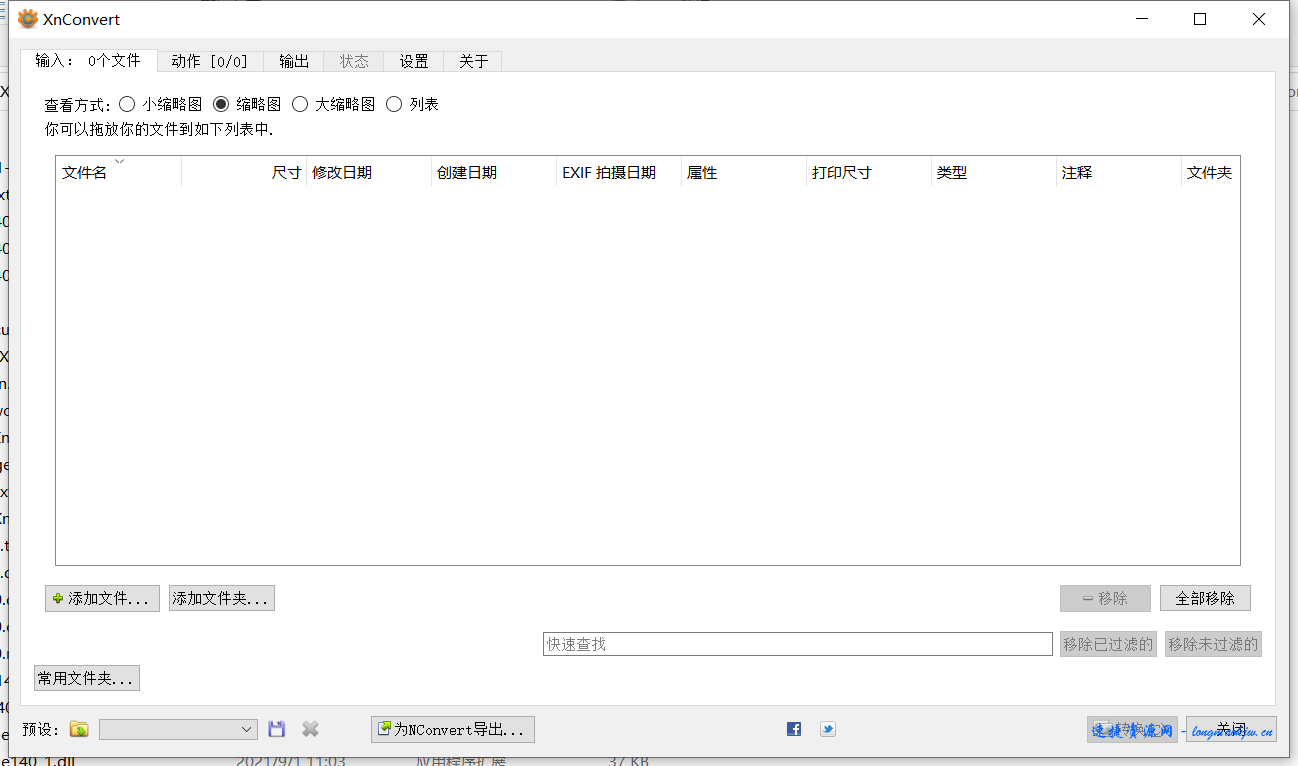1298x766 pixels.
Task: Open the Twitter share icon
Action: [828, 729]
